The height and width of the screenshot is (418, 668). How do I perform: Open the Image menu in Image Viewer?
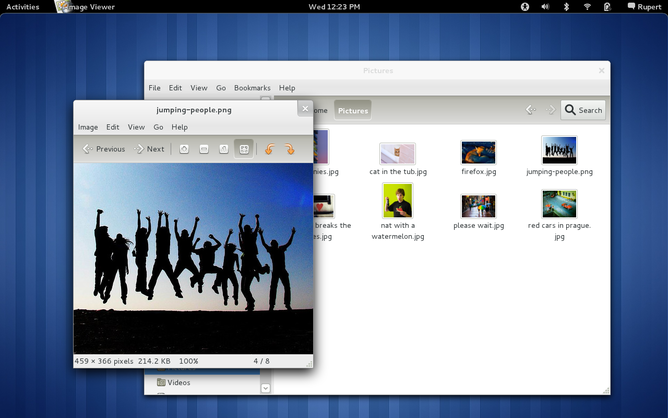click(x=88, y=127)
